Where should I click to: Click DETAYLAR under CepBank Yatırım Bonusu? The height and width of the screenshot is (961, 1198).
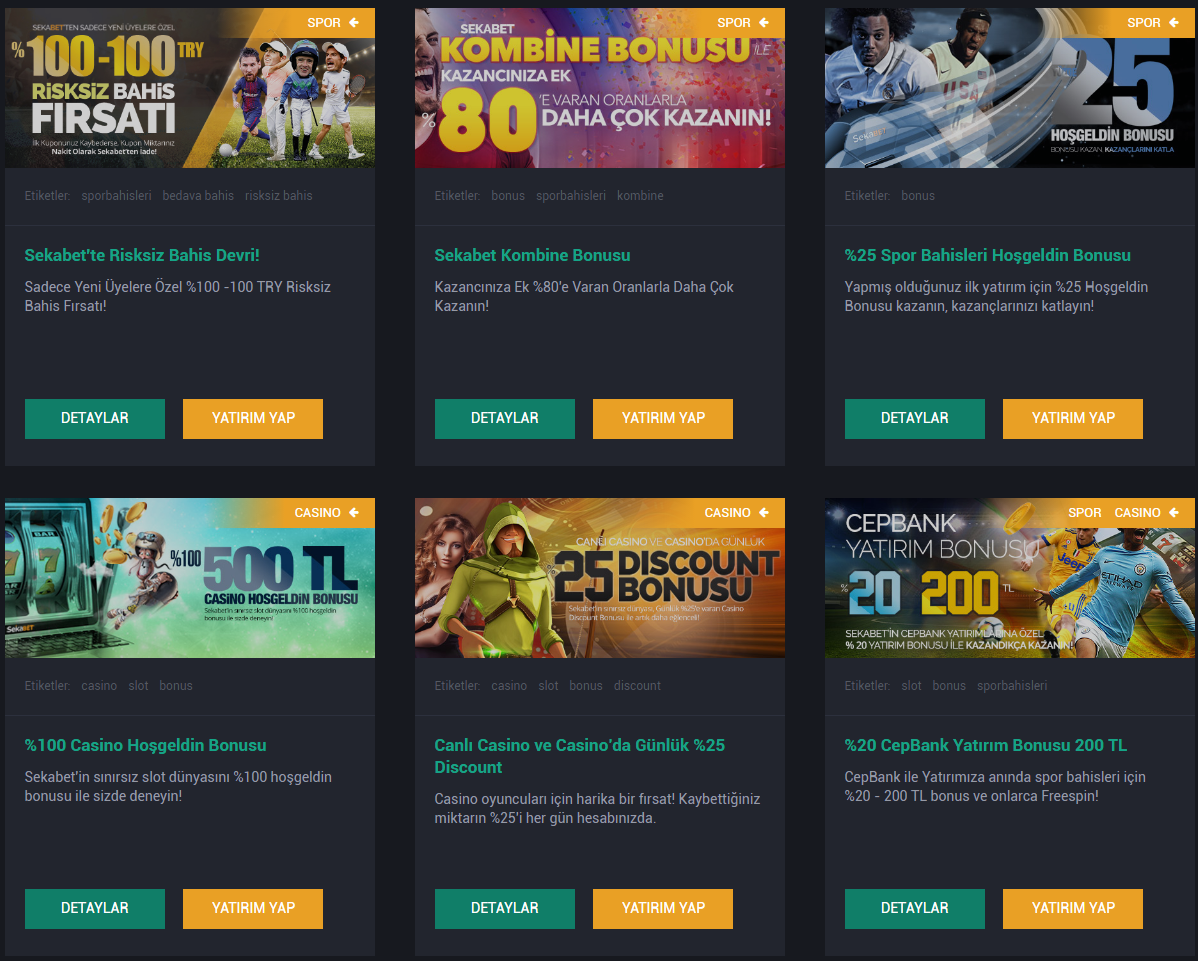click(915, 908)
